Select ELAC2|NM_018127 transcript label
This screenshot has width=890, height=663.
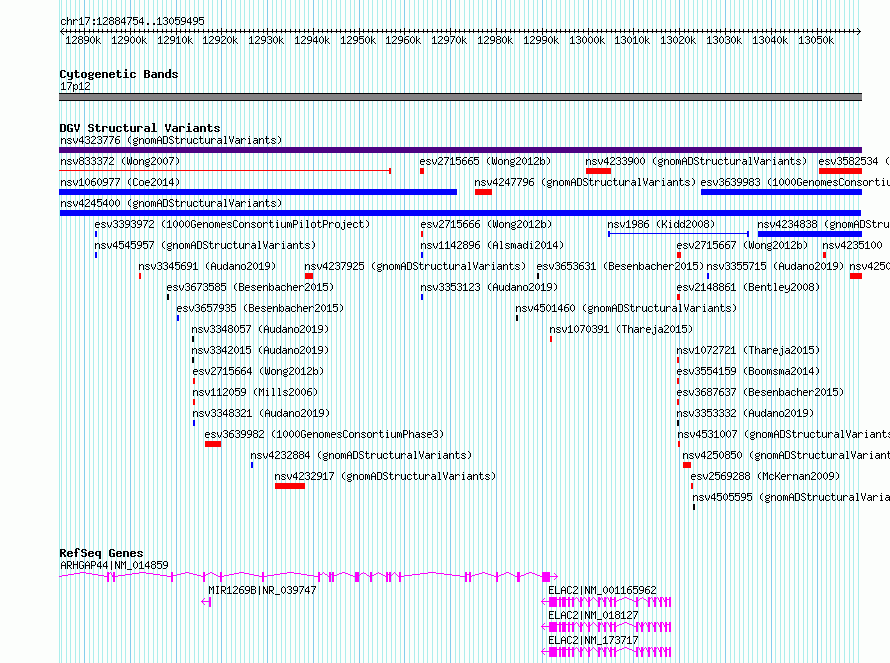pos(593,615)
